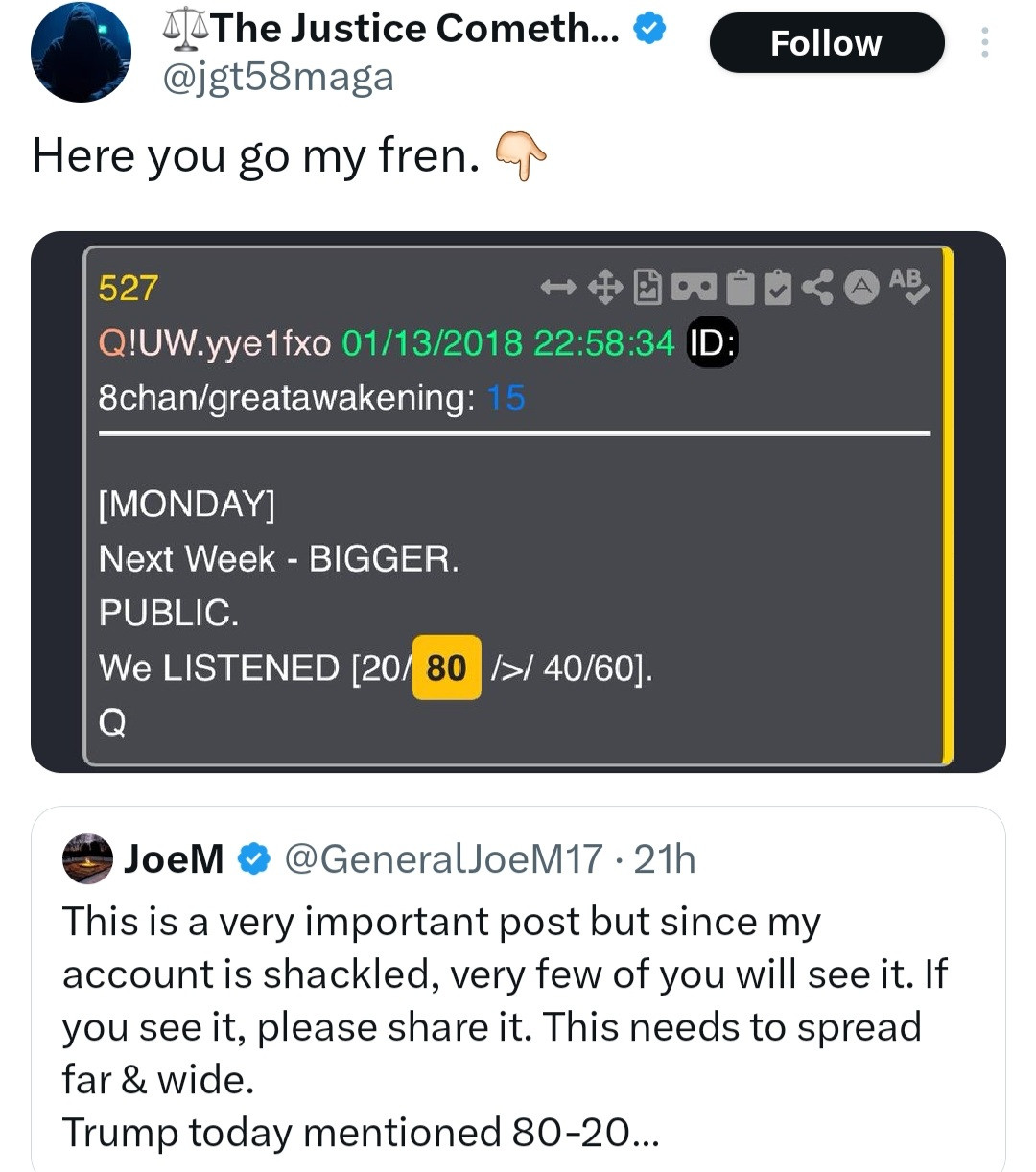1036x1172 pixels.
Task: Click the blue 15 post number link
Action: pyautogui.click(x=506, y=397)
